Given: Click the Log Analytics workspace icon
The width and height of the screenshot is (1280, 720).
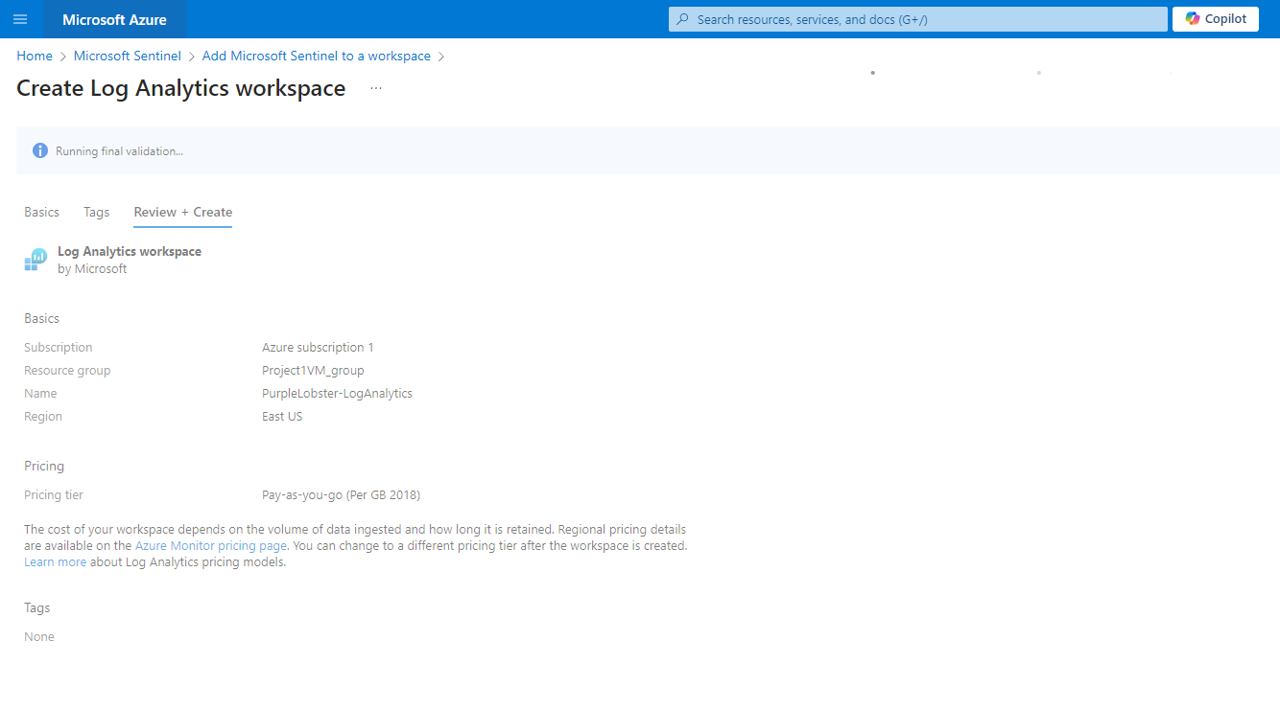Looking at the screenshot, I should 36,260.
